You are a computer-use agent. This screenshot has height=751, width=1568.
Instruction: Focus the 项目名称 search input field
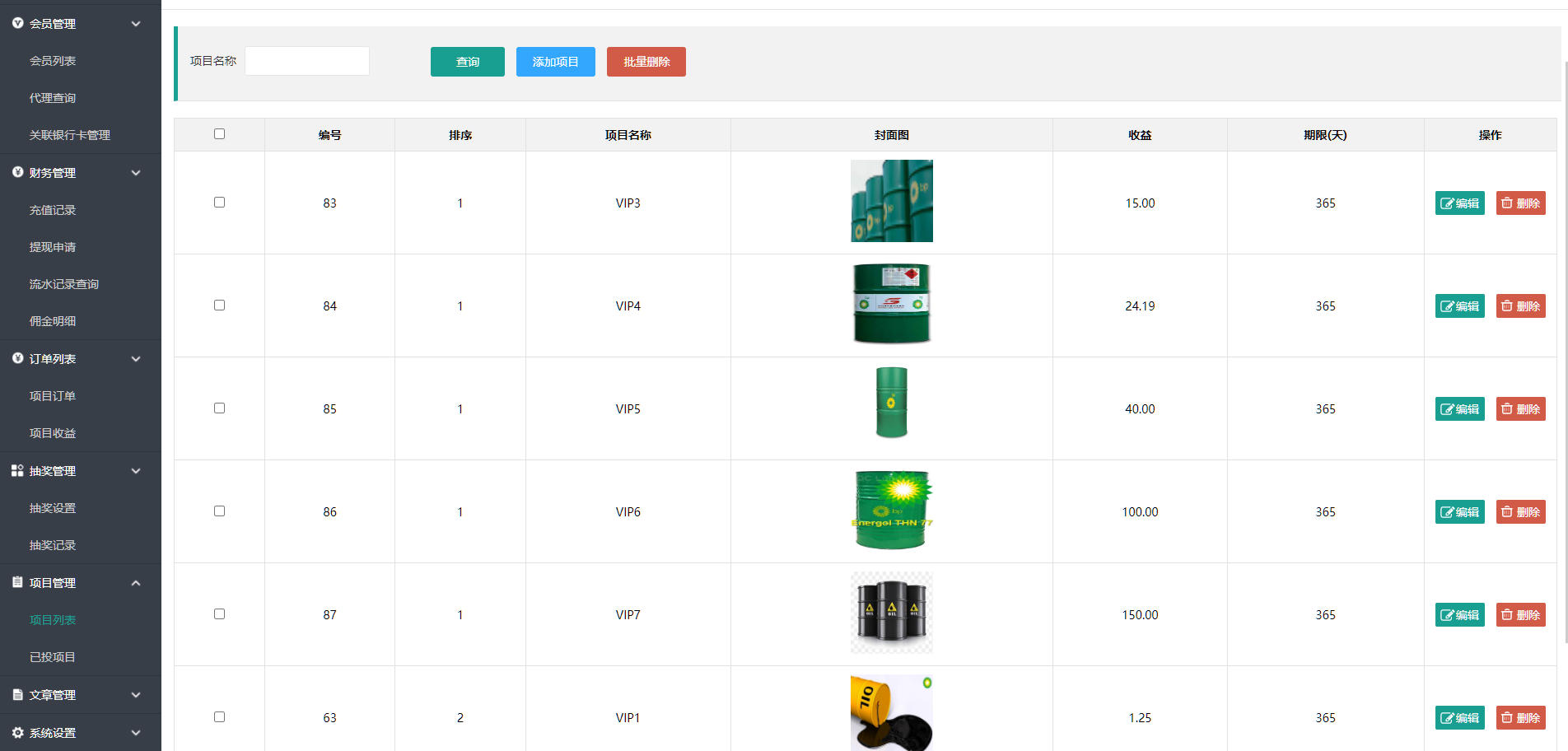coord(307,61)
